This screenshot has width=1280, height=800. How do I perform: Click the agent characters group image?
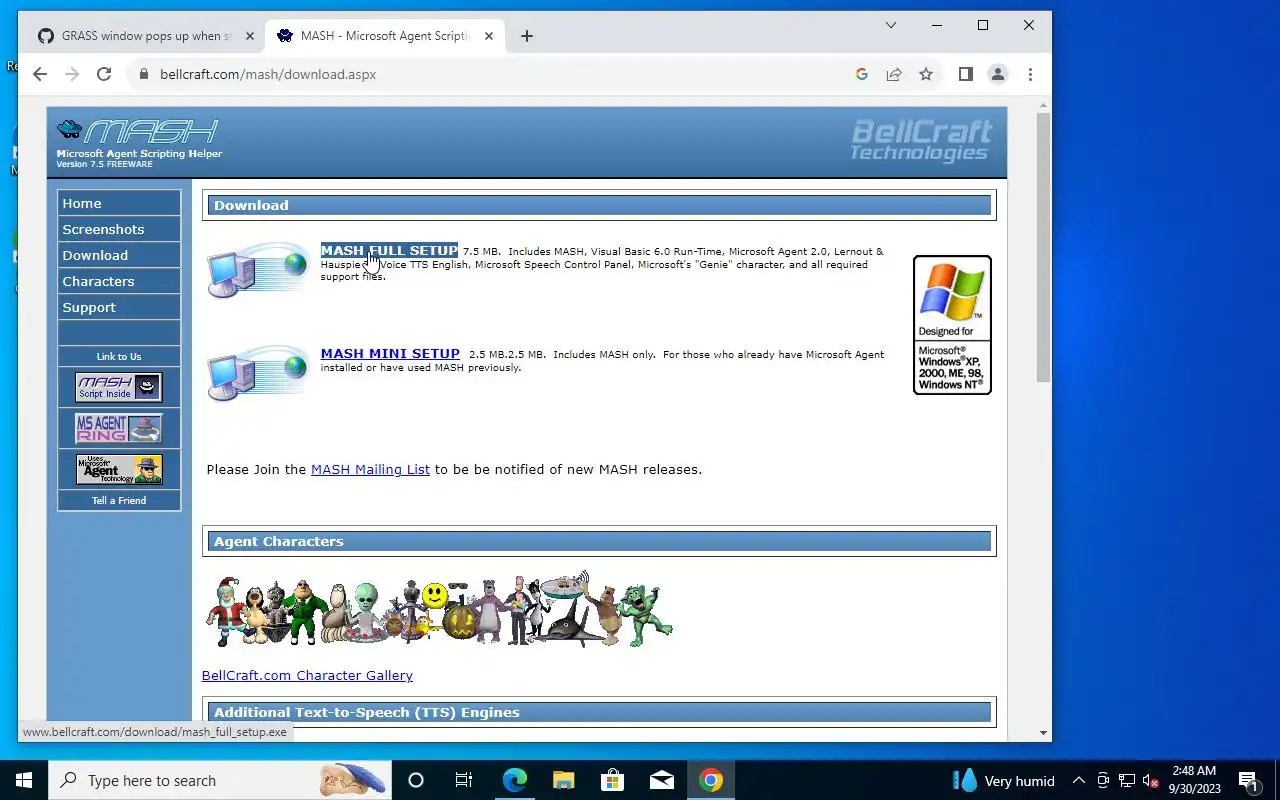tap(439, 611)
